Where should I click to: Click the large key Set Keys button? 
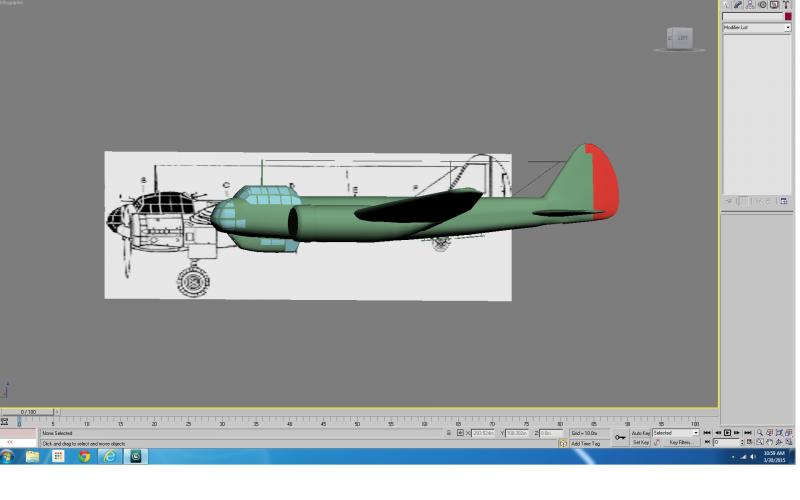coord(620,438)
